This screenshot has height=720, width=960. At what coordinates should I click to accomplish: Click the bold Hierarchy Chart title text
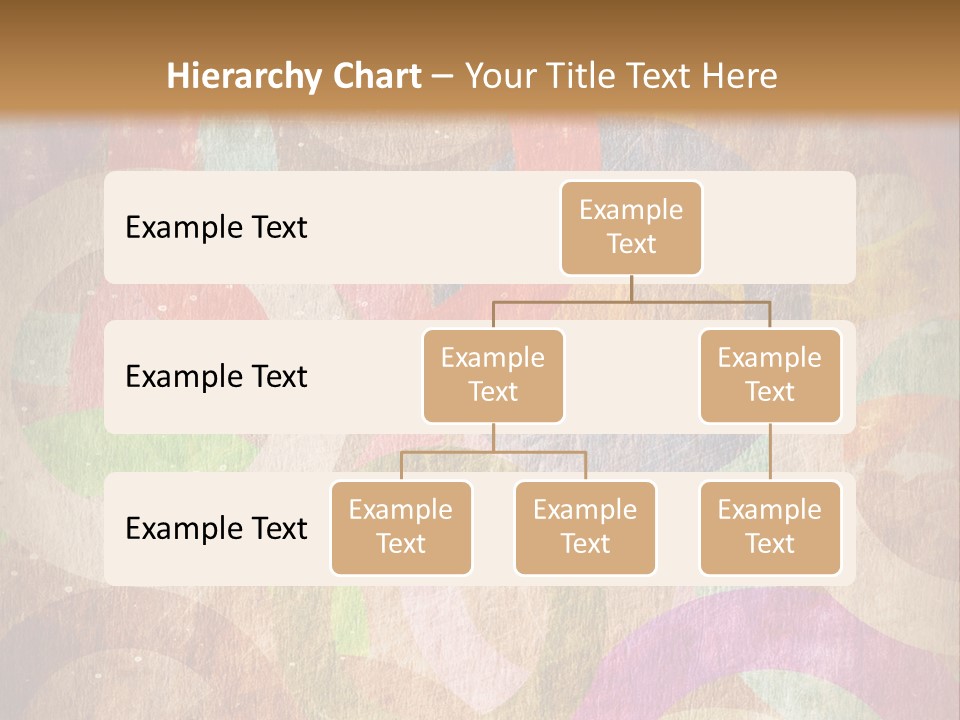[x=294, y=76]
